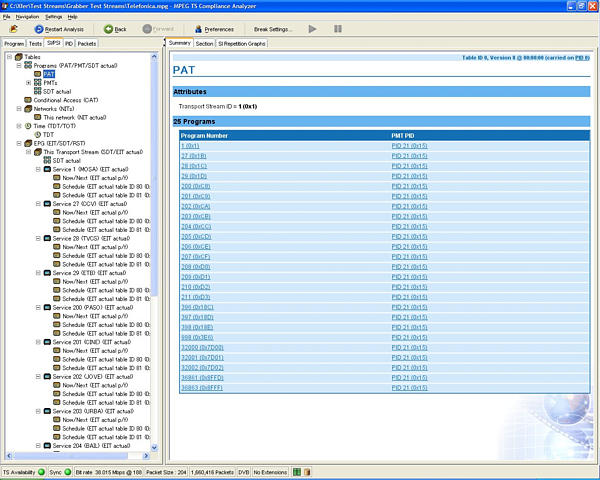Open the Navigation menu
This screenshot has height=480, width=600.
pyautogui.click(x=27, y=17)
